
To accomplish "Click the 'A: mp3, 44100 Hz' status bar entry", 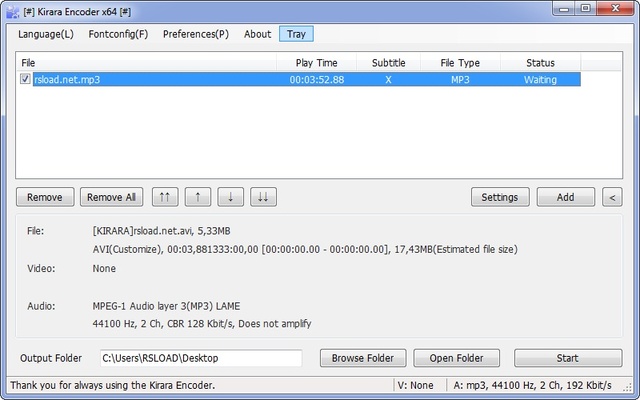I will click(532, 385).
